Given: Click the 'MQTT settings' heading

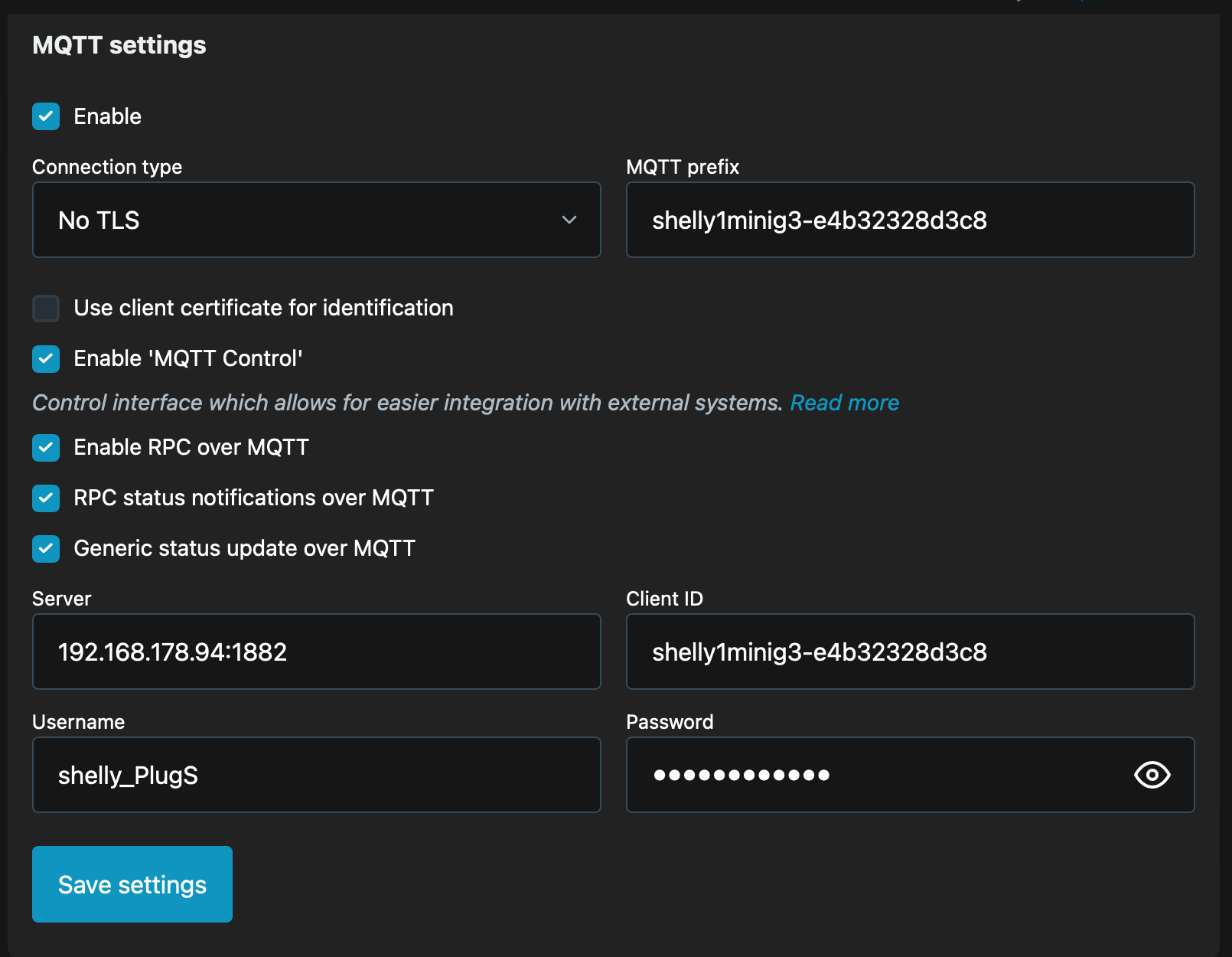Looking at the screenshot, I should coord(119,45).
